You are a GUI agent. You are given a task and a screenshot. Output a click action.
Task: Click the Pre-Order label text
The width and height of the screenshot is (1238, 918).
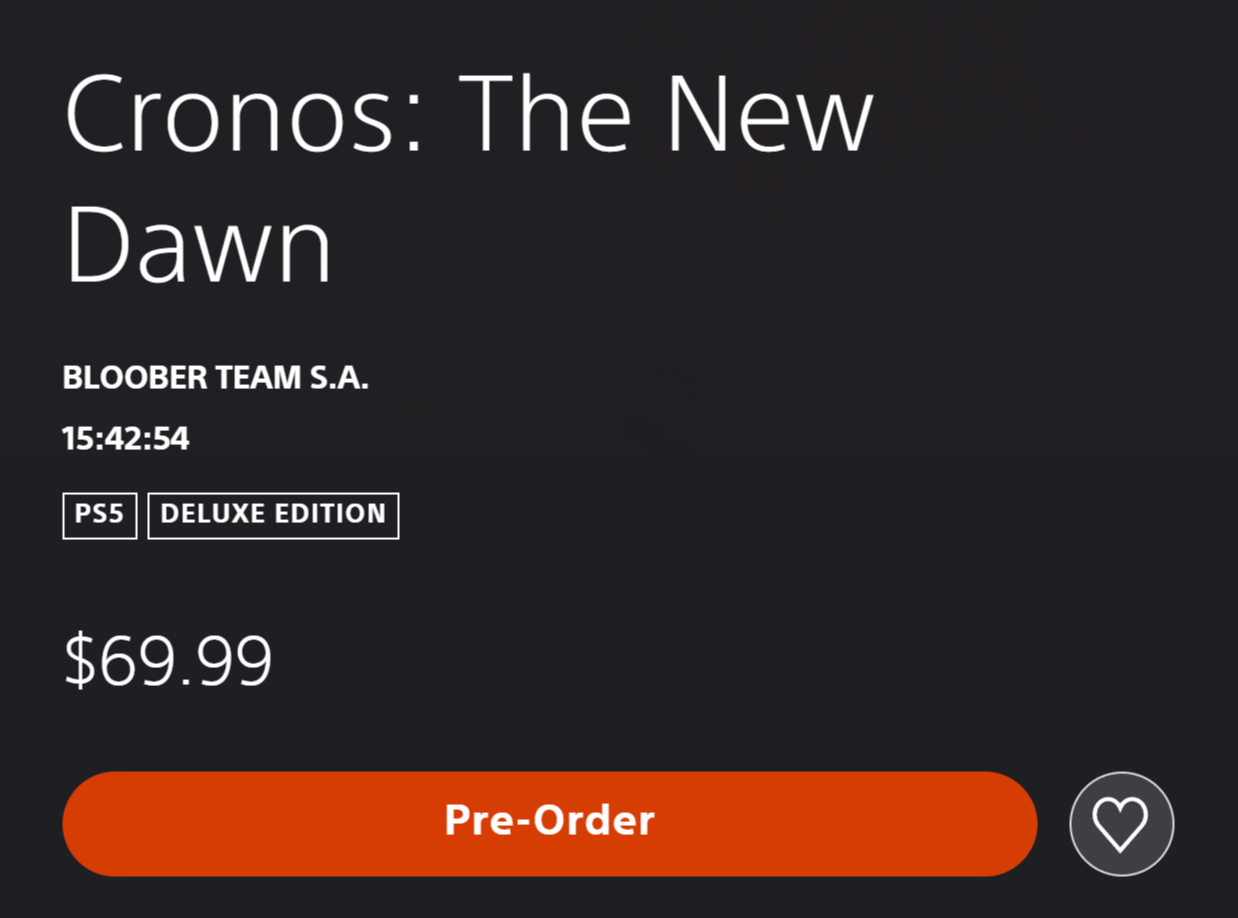click(550, 821)
